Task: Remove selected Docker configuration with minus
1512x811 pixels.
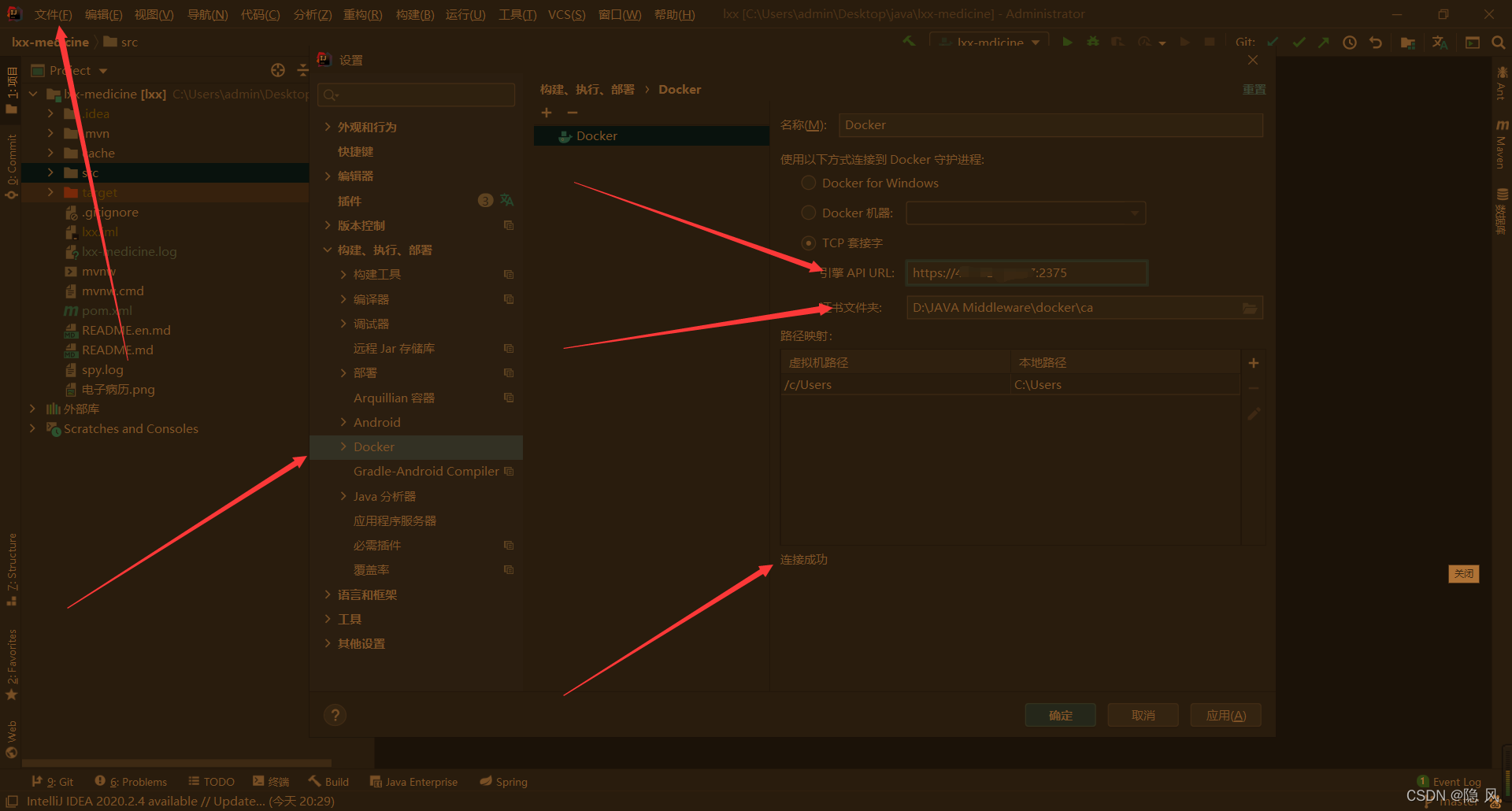Action: pyautogui.click(x=573, y=113)
